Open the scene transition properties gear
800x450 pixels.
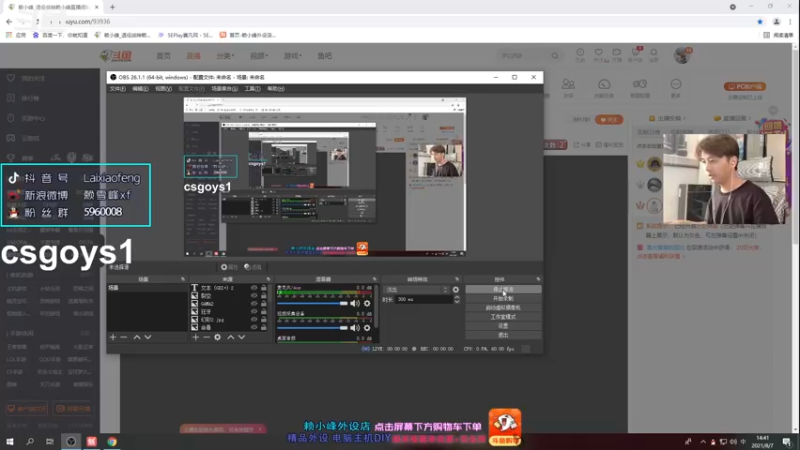456,290
